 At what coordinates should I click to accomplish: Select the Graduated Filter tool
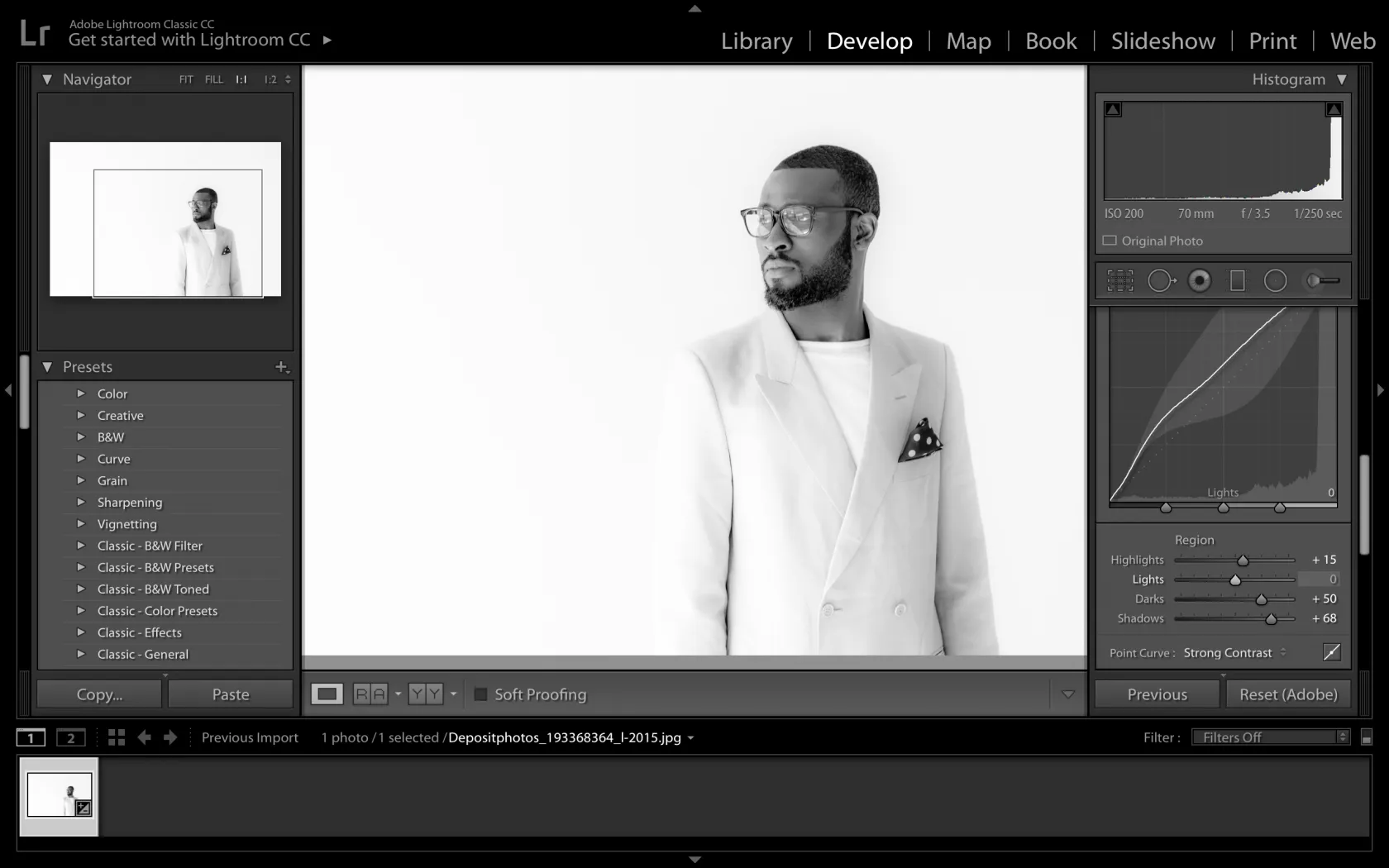tap(1237, 280)
